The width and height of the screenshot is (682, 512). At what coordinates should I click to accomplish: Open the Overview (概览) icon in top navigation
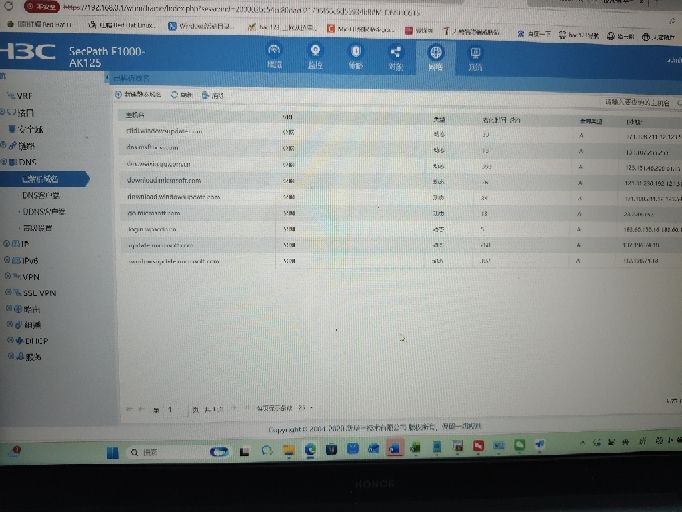point(274,55)
